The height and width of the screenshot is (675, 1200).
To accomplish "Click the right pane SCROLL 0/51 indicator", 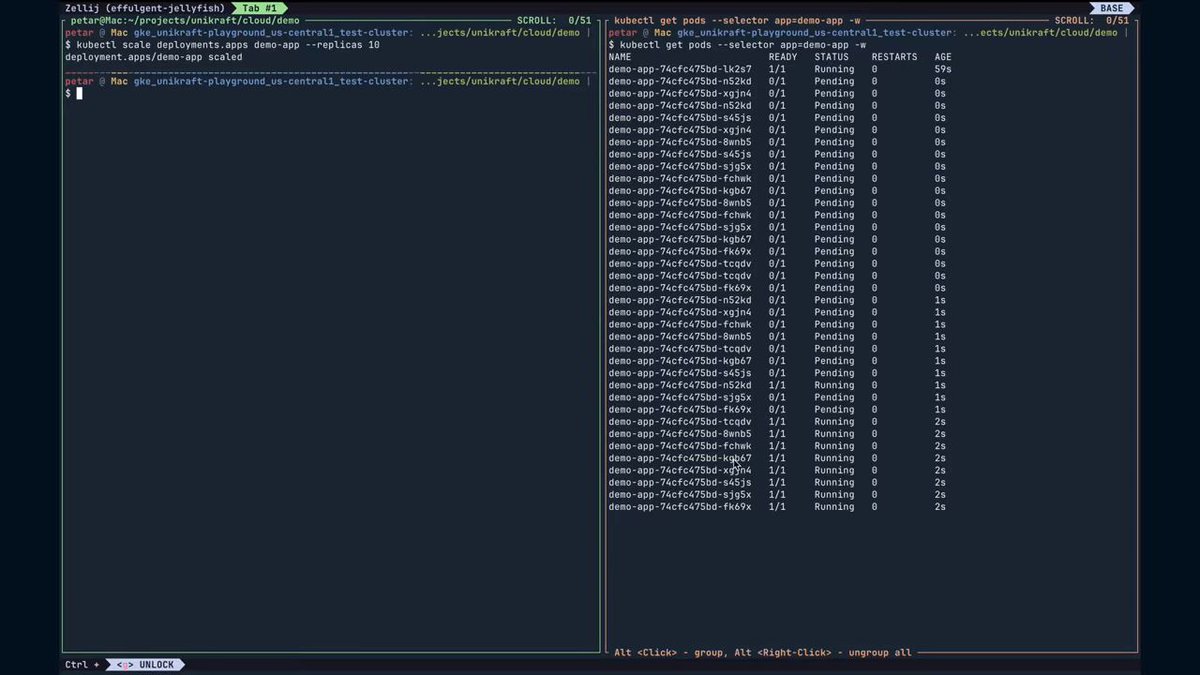I will [1092, 20].
